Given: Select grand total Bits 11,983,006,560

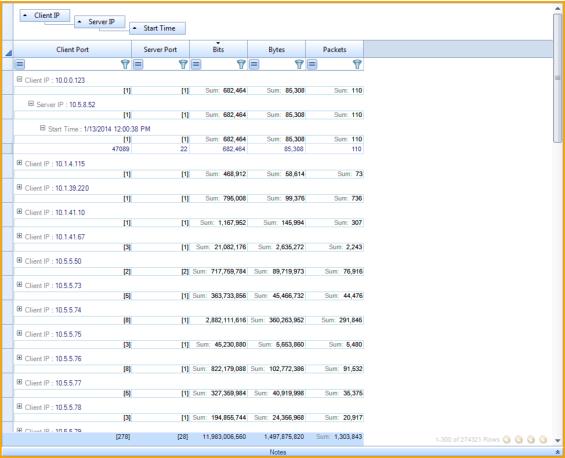Looking at the screenshot, I should pos(224,437).
